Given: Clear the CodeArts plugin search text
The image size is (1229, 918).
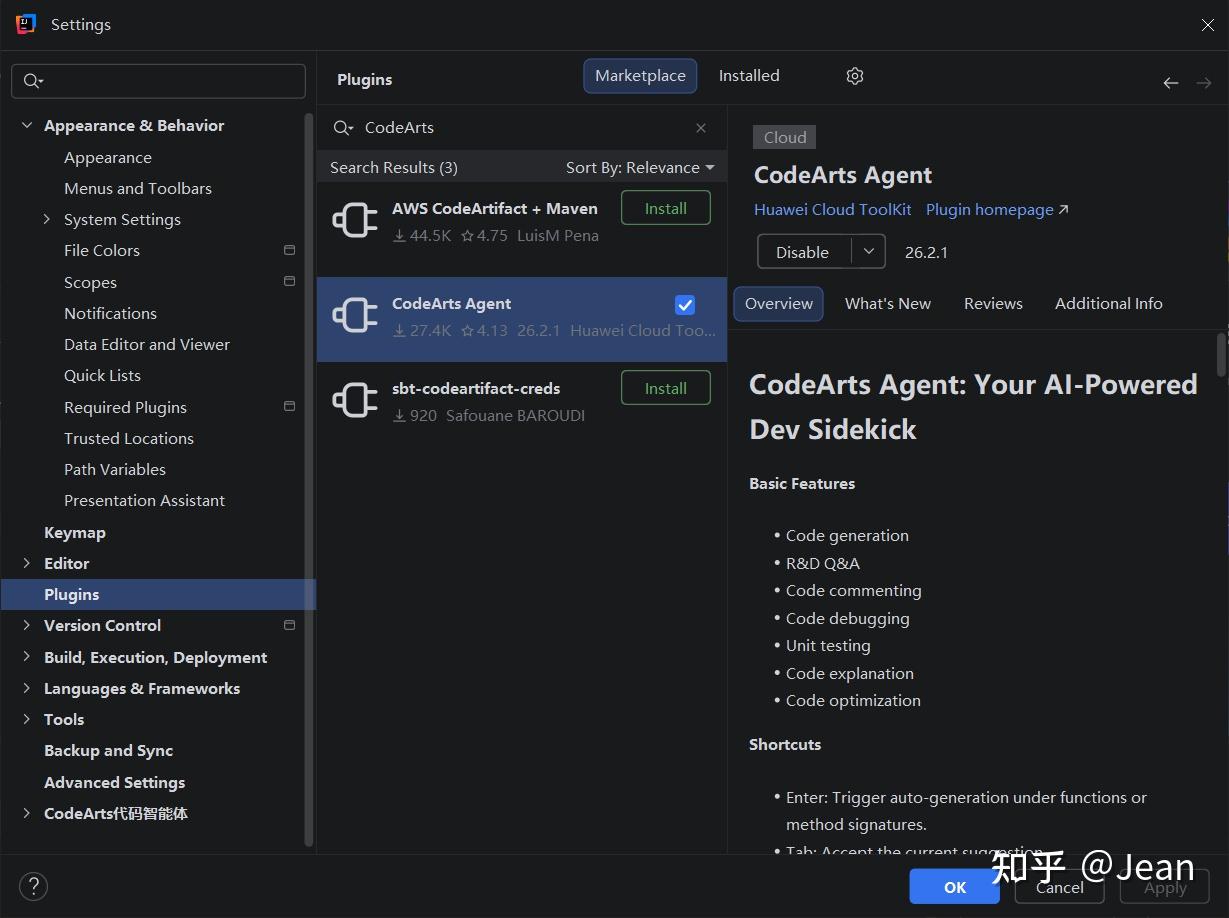Looking at the screenshot, I should pos(701,128).
